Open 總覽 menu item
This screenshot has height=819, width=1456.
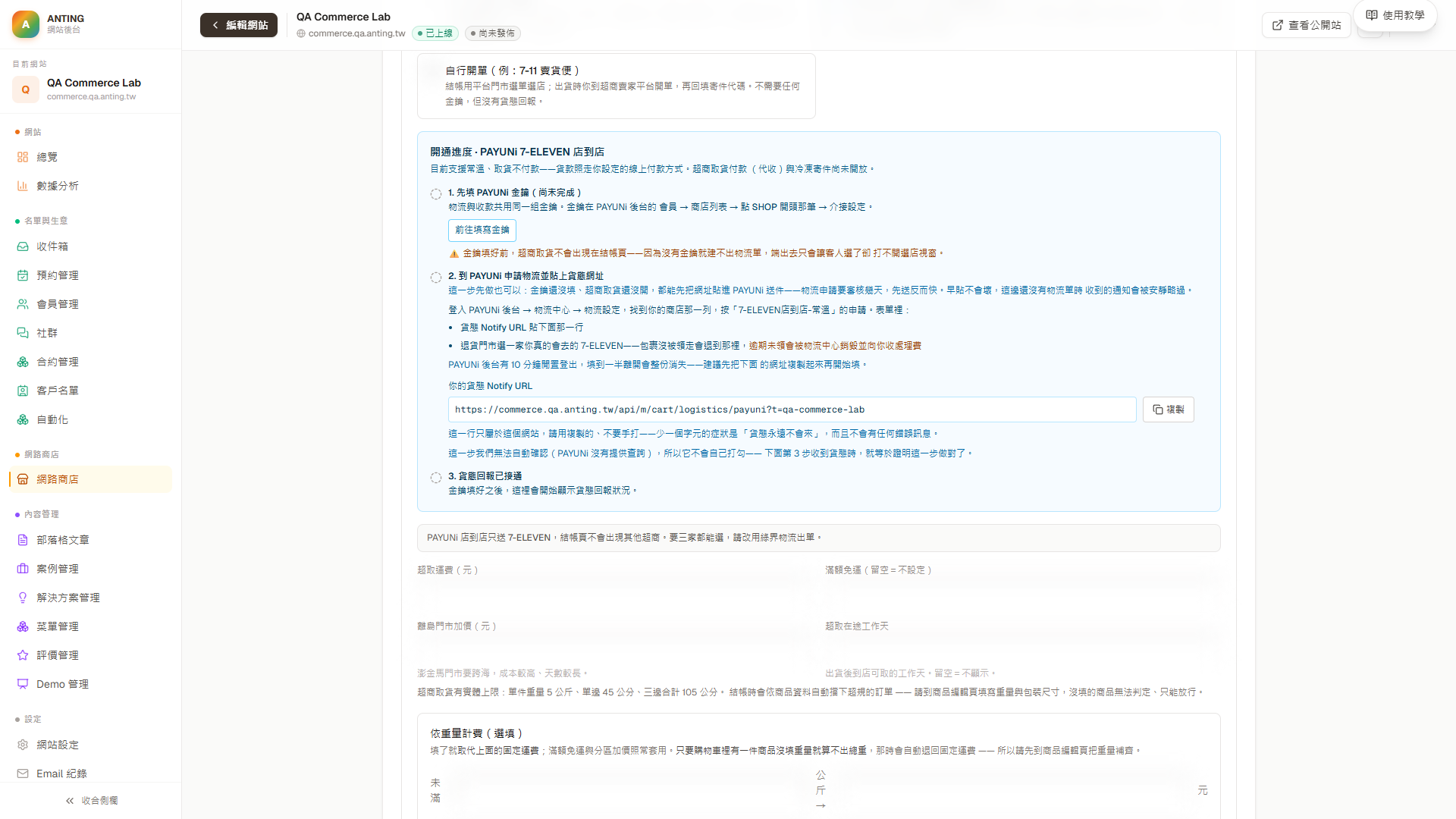(x=90, y=157)
